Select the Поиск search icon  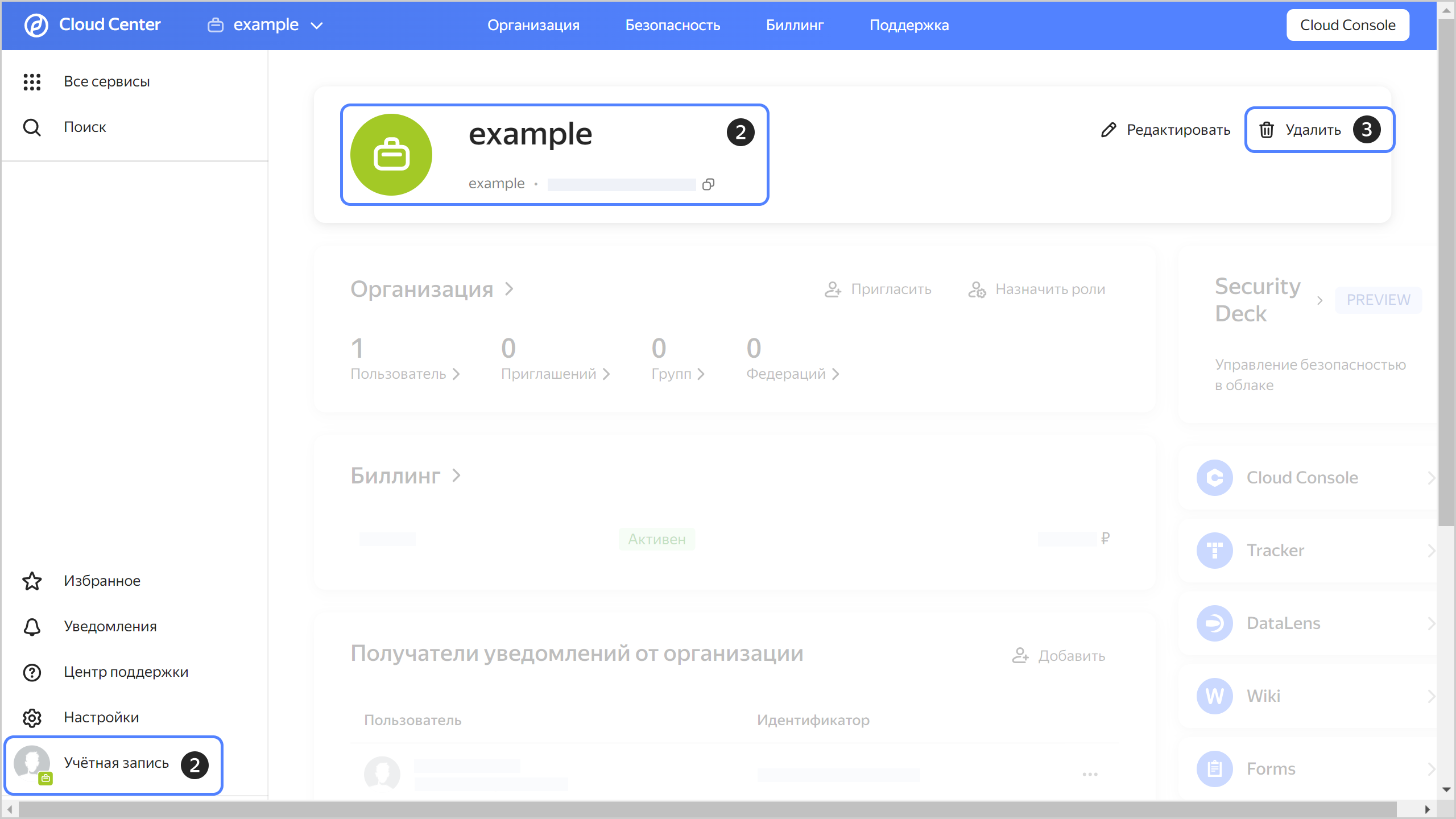coord(32,127)
